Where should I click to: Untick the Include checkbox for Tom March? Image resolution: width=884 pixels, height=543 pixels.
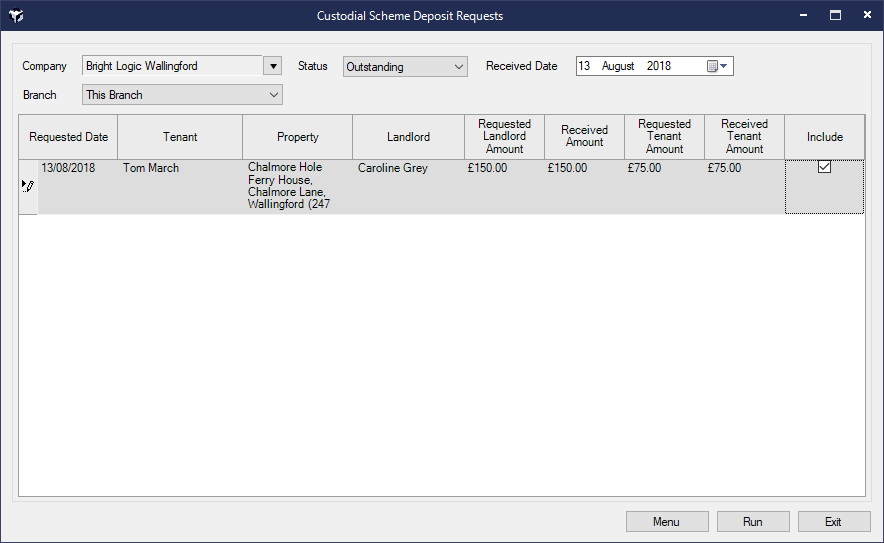[824, 168]
